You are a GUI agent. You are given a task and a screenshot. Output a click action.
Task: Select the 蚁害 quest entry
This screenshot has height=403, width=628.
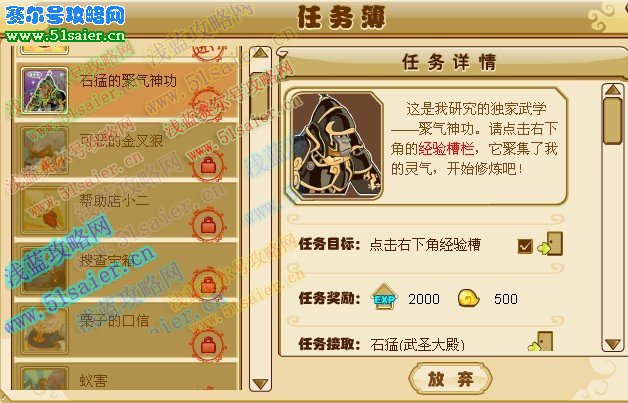pyautogui.click(x=127, y=377)
